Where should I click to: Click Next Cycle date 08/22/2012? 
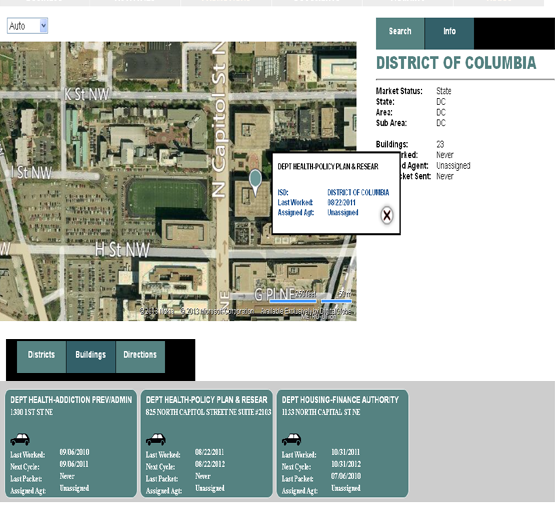coord(210,464)
